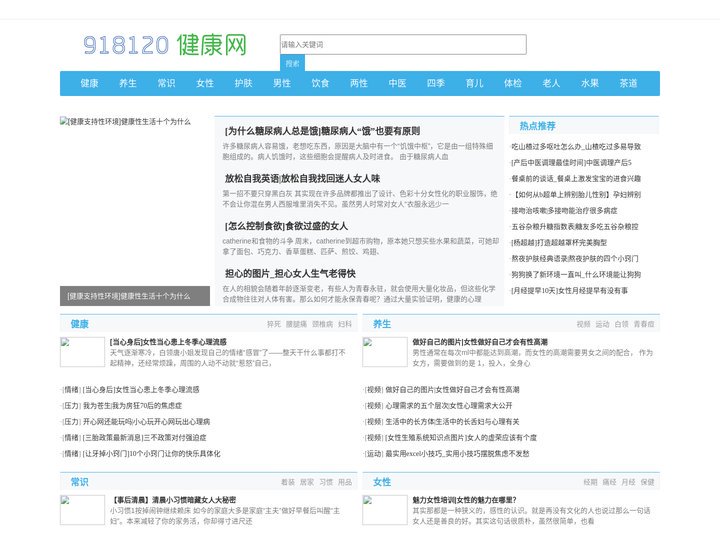Open list item 最实用excel小技巧

click(x=457, y=454)
